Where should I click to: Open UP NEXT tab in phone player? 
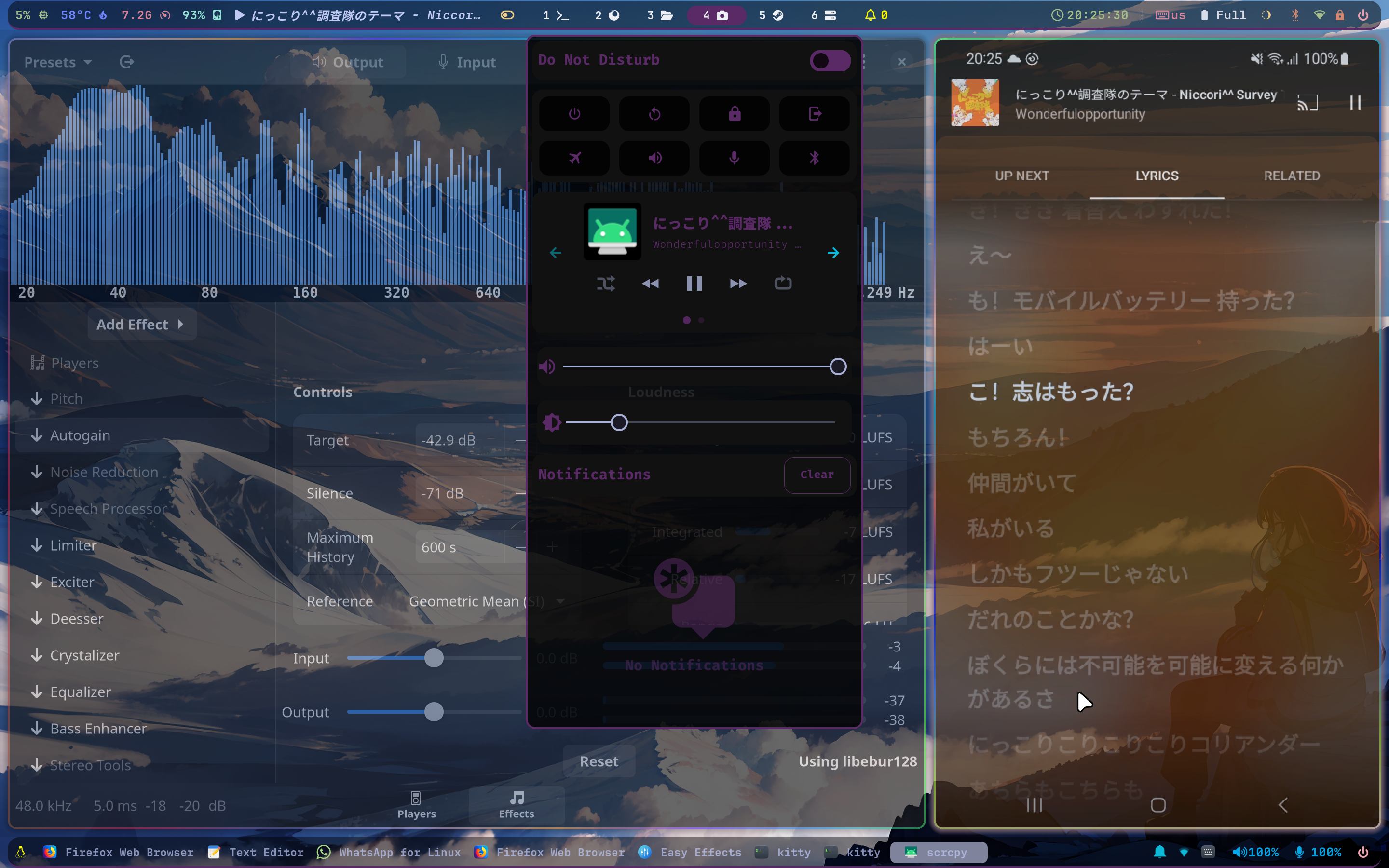pos(1021,176)
